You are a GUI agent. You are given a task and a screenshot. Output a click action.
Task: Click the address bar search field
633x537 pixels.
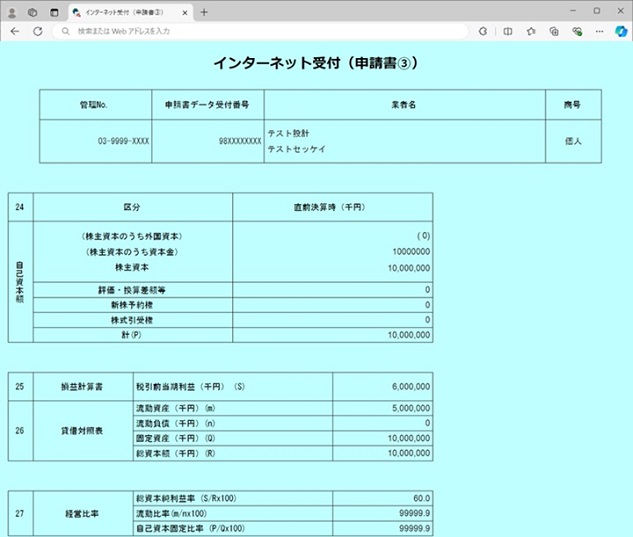[260, 31]
